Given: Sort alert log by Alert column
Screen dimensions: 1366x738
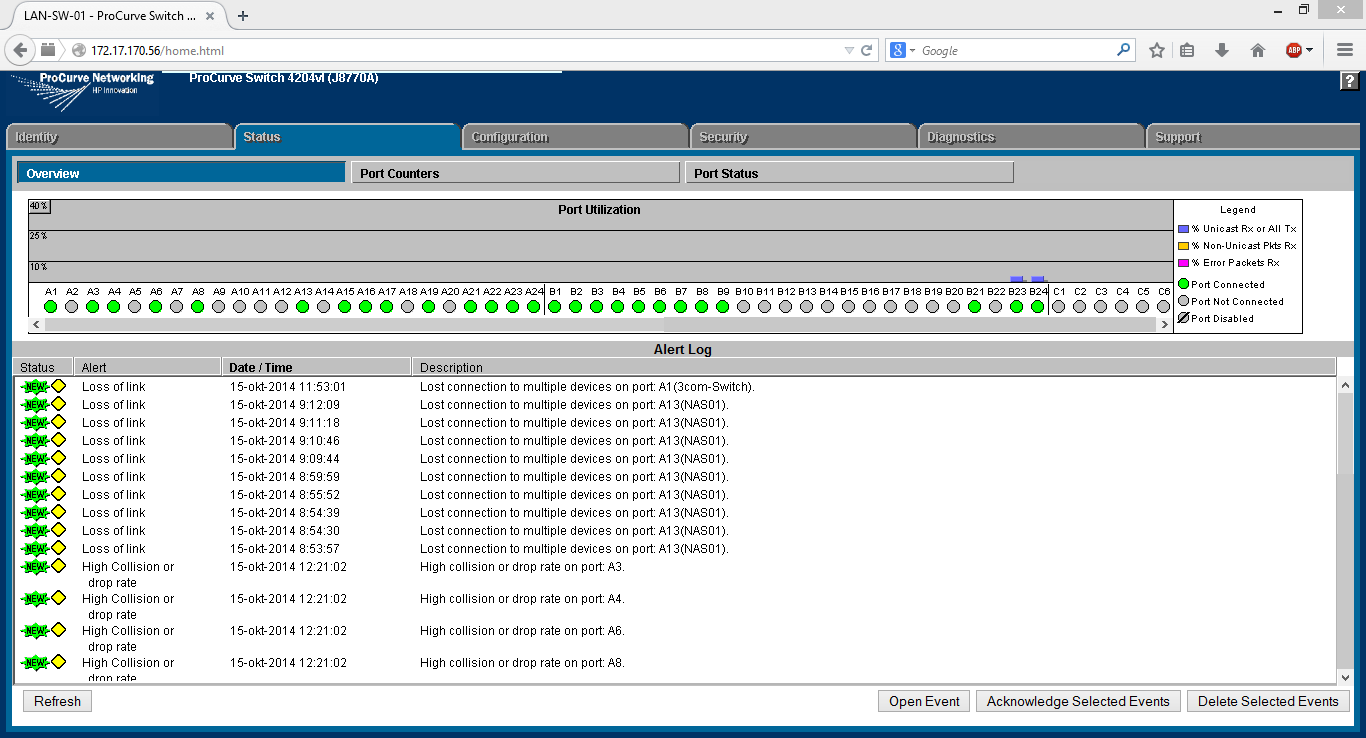Looking at the screenshot, I should click(147, 367).
